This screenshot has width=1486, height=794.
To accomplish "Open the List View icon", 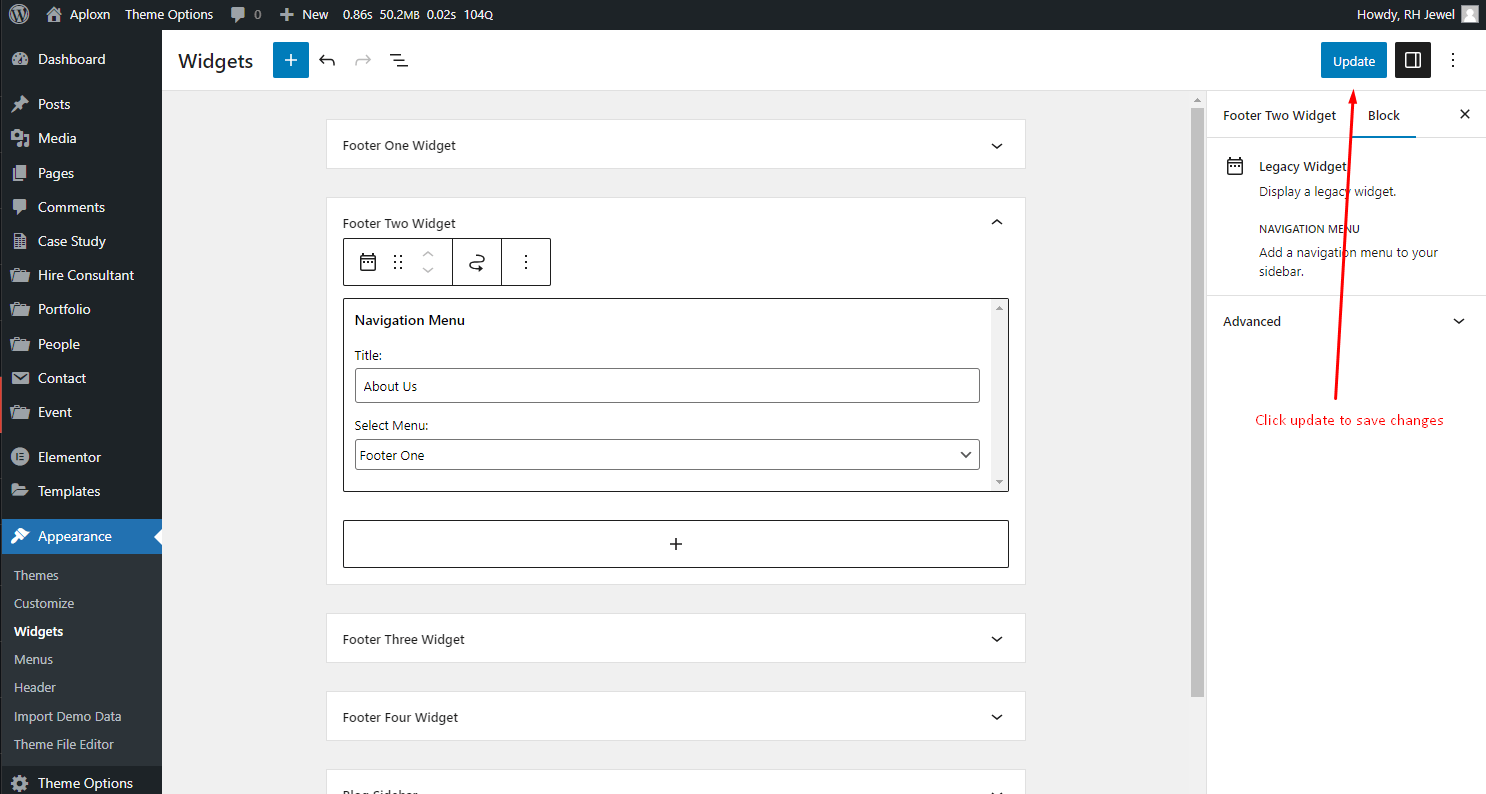I will [x=398, y=60].
